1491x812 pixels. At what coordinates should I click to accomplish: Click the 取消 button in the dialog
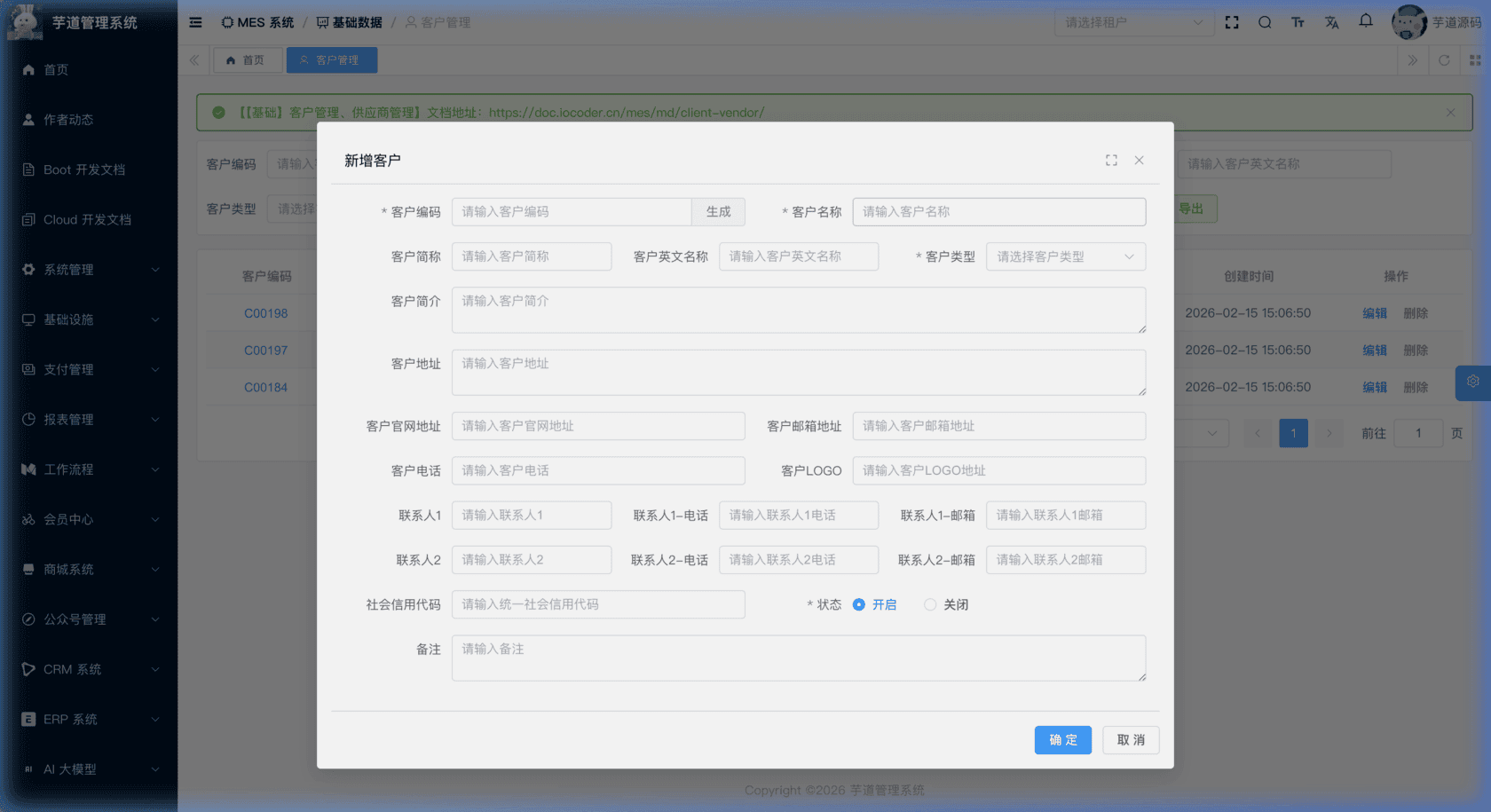point(1131,740)
